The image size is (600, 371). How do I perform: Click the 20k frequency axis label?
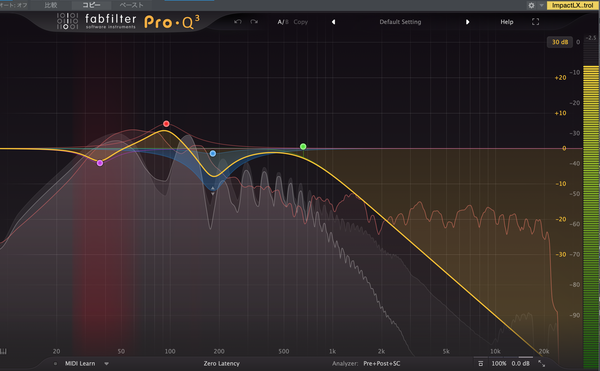[543, 351]
